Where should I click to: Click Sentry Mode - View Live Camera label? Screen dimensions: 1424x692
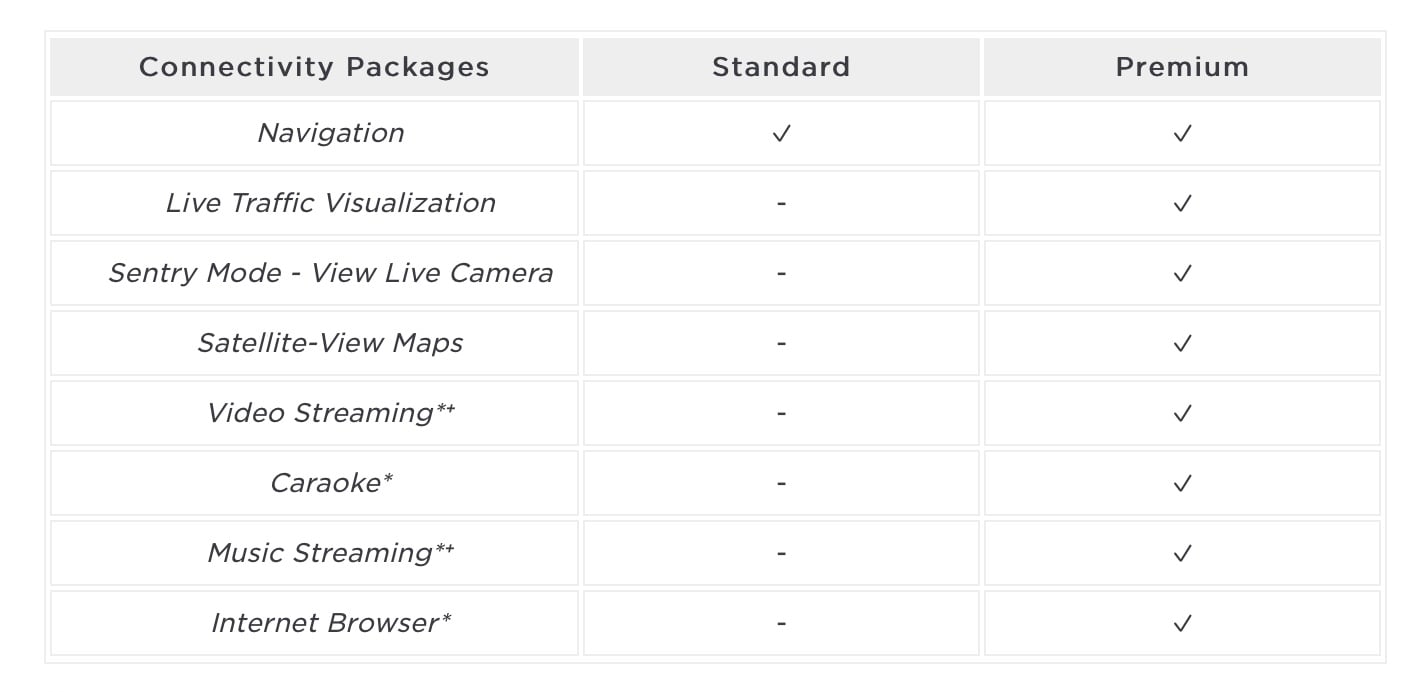(x=331, y=273)
